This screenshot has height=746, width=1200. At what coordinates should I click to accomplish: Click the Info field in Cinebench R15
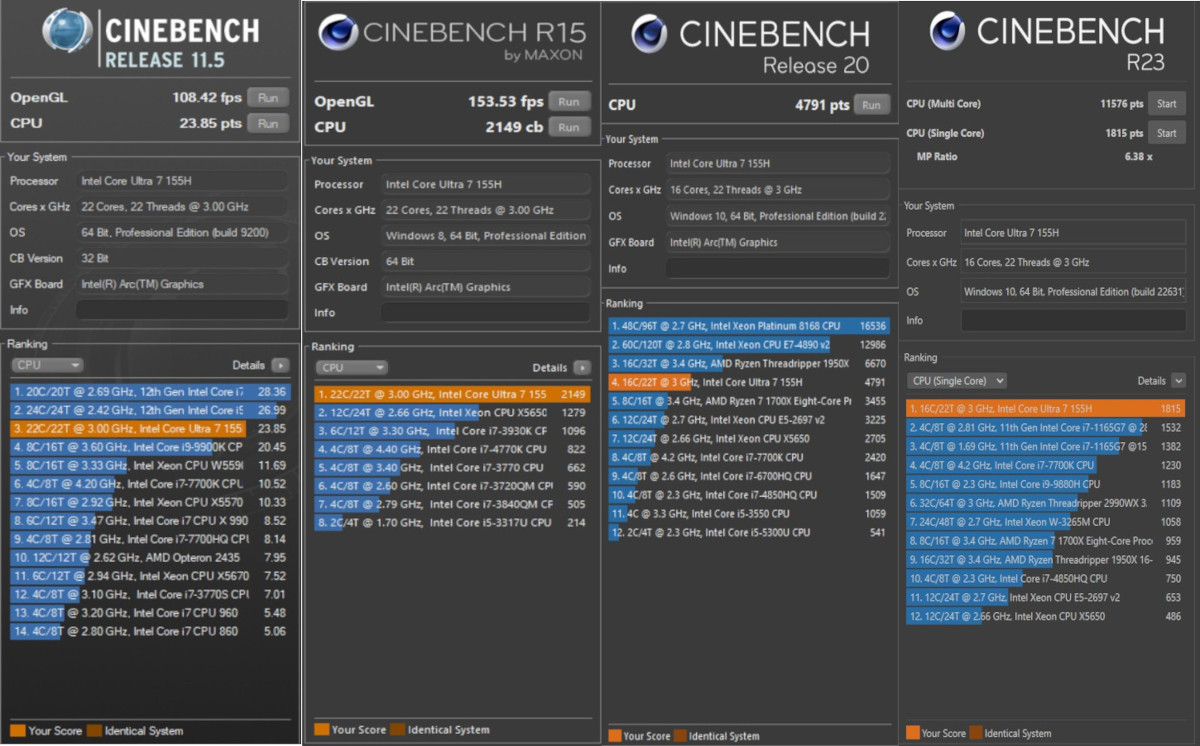tap(485, 313)
